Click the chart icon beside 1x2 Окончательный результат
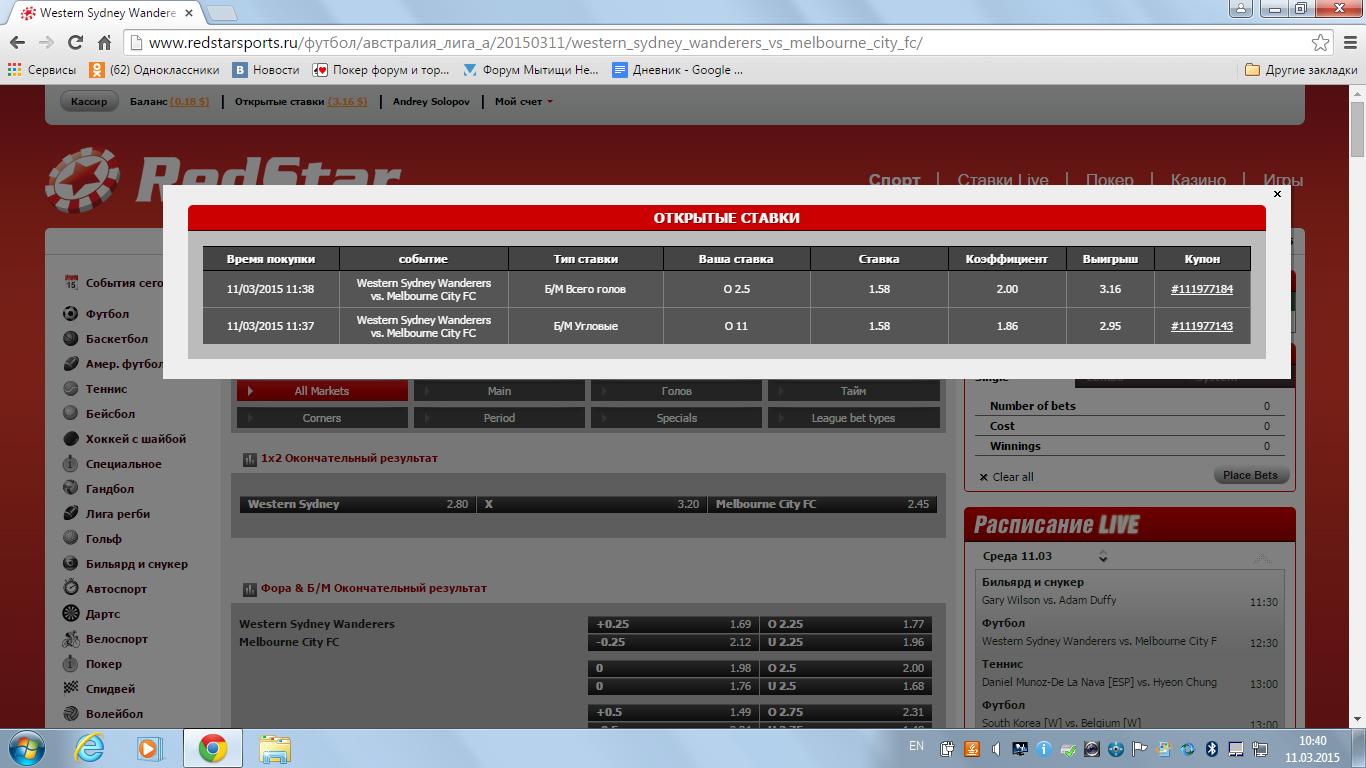The width and height of the screenshot is (1366, 768). pos(249,459)
